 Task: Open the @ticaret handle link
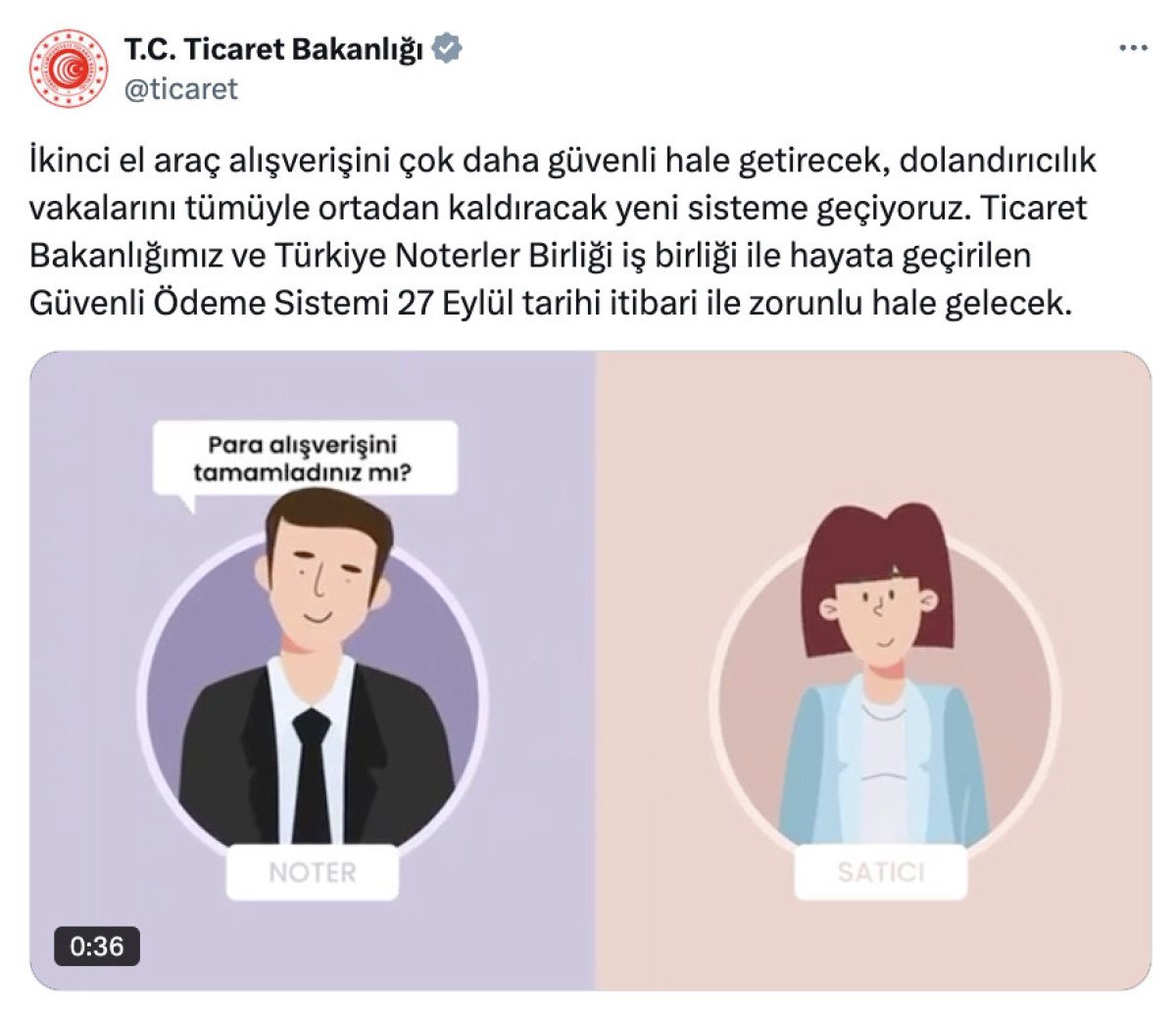pyautogui.click(x=181, y=89)
